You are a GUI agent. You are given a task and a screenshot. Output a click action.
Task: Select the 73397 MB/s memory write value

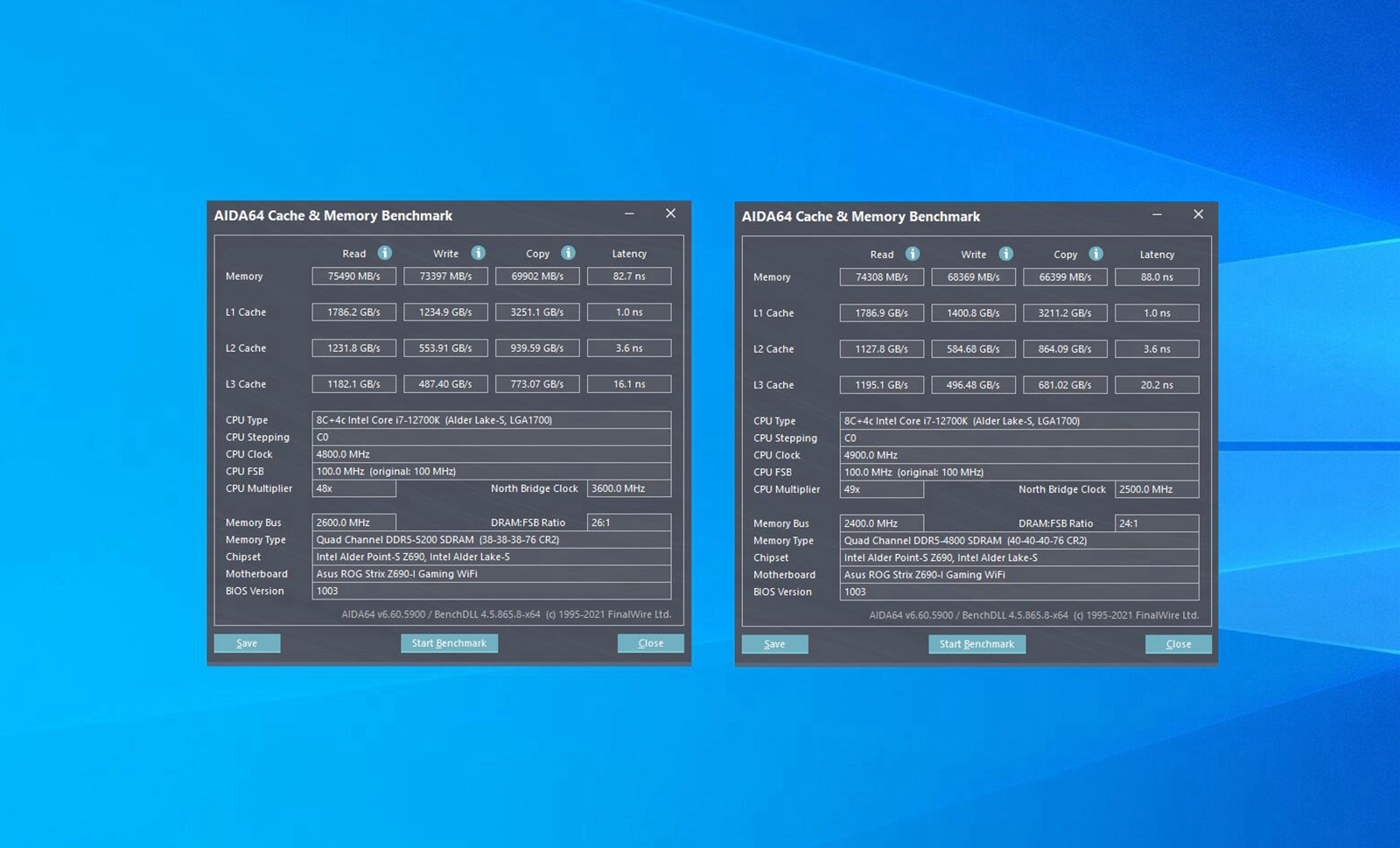pos(446,277)
